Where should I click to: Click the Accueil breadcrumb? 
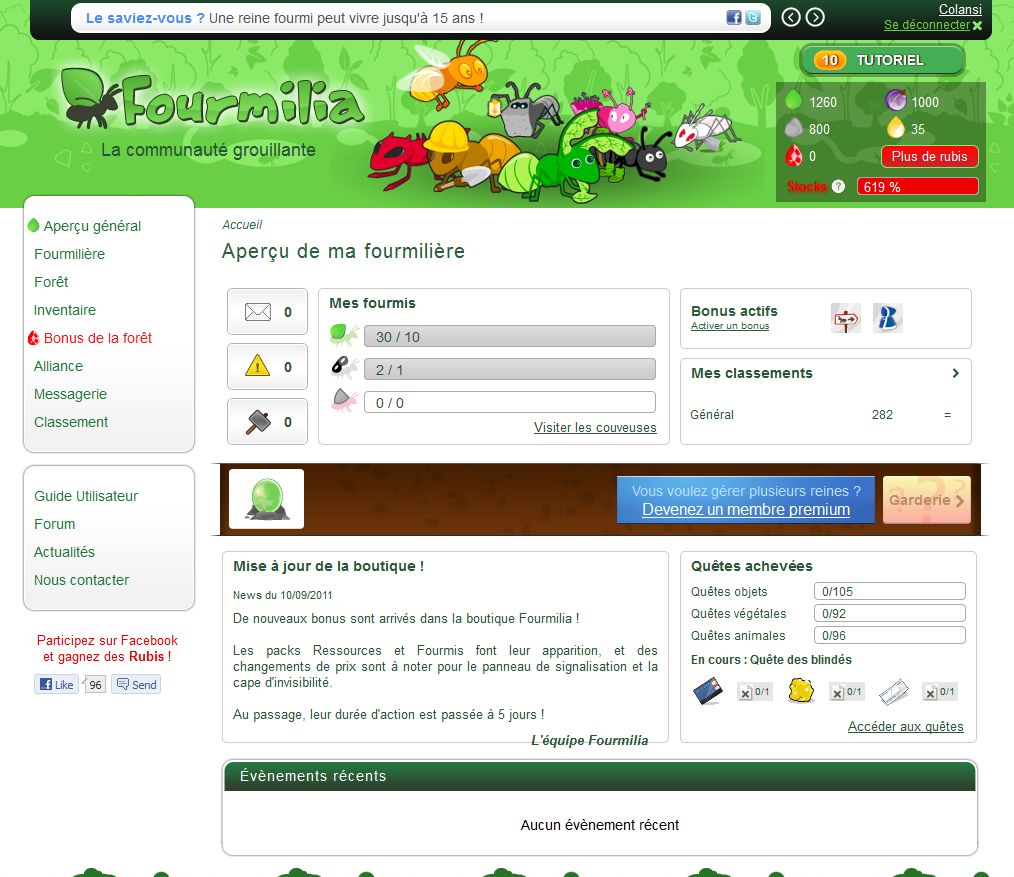242,224
